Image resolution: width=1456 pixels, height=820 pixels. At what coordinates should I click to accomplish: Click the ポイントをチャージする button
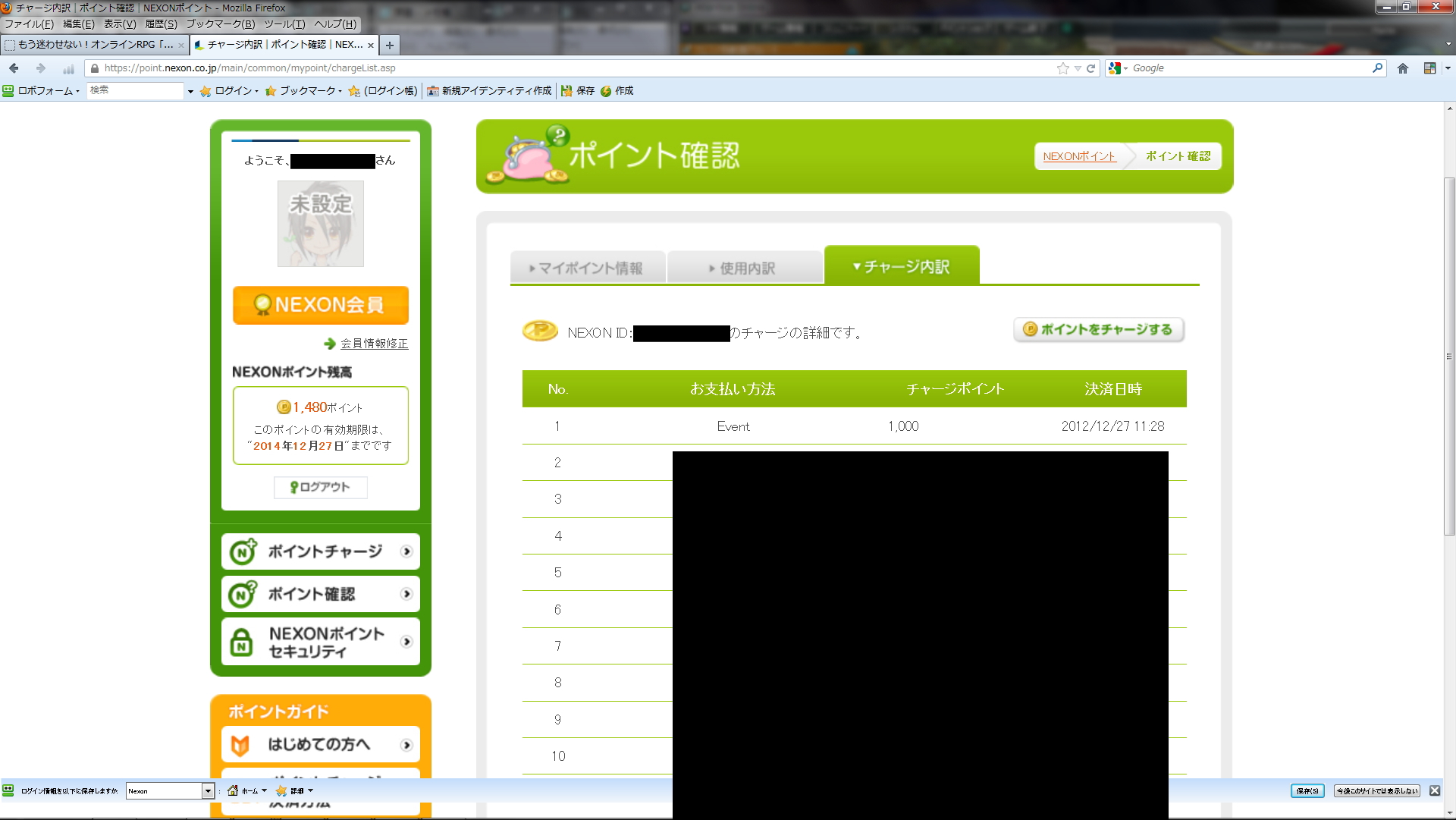coord(1099,329)
